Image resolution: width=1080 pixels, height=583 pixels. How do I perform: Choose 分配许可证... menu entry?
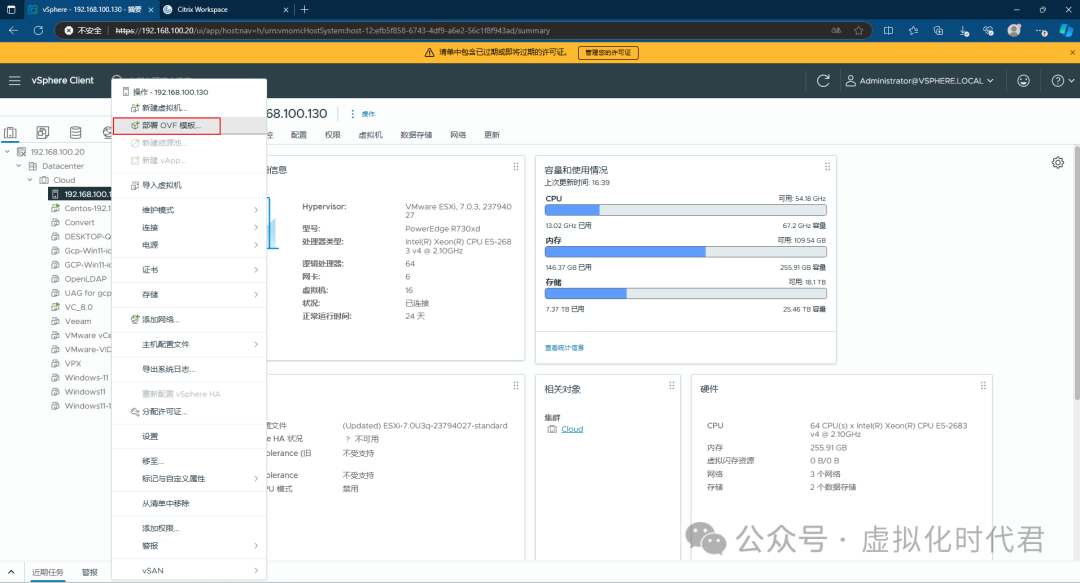coord(189,411)
